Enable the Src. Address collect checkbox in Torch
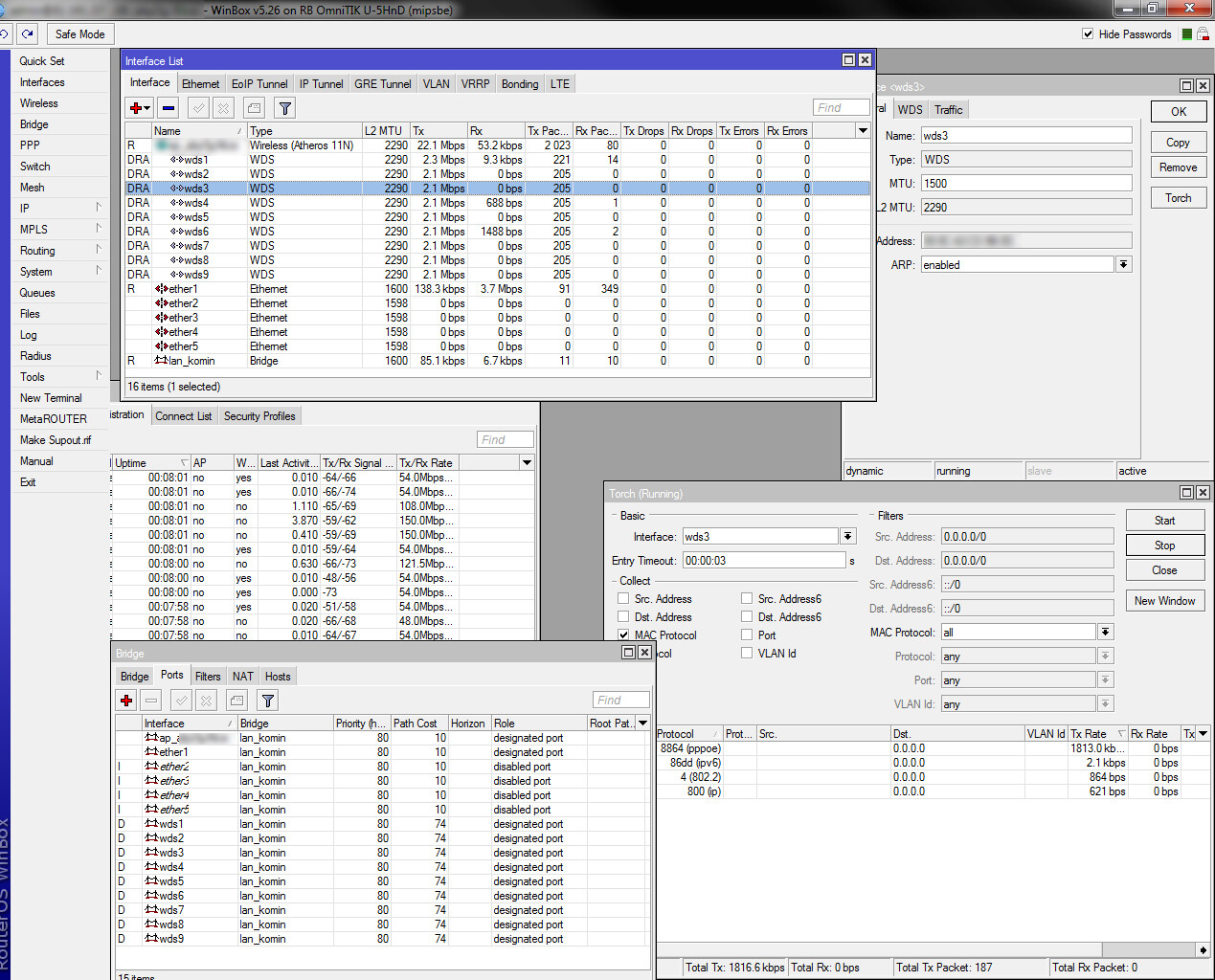Screen dimensions: 1215x980 [623, 598]
